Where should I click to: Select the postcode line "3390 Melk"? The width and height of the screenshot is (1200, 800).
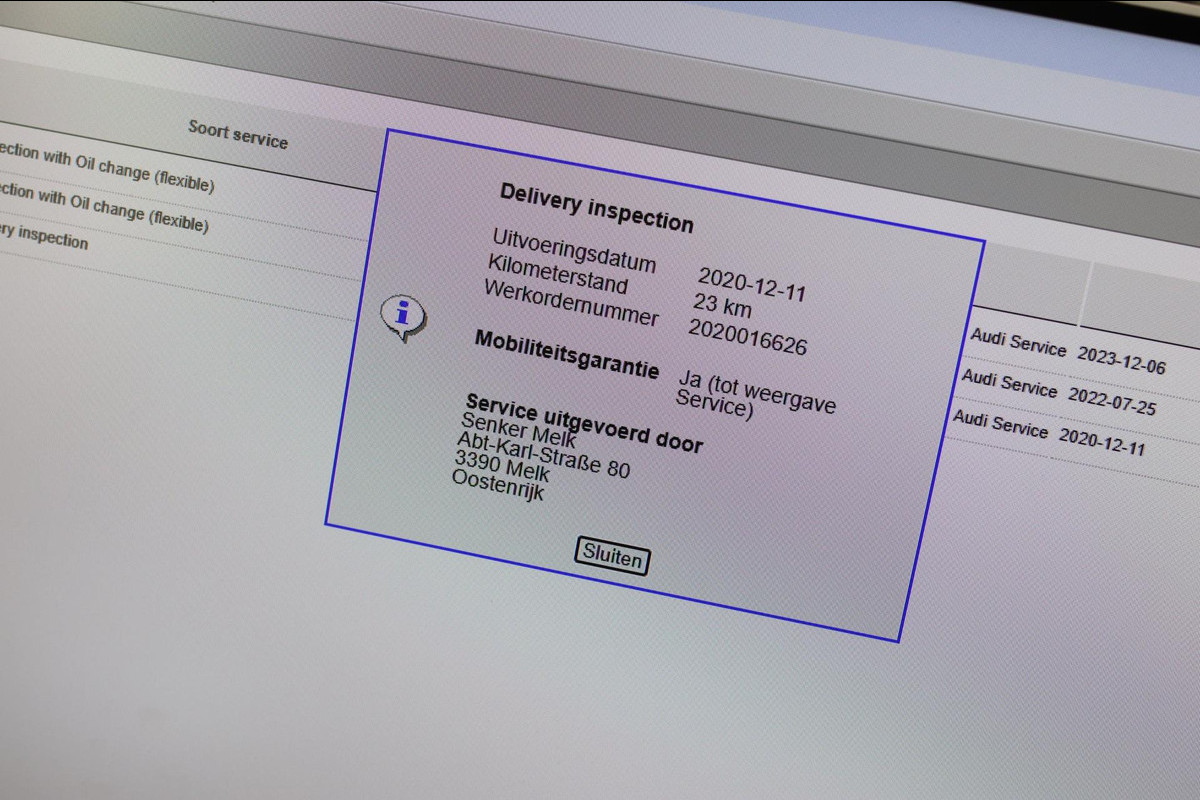click(502, 466)
